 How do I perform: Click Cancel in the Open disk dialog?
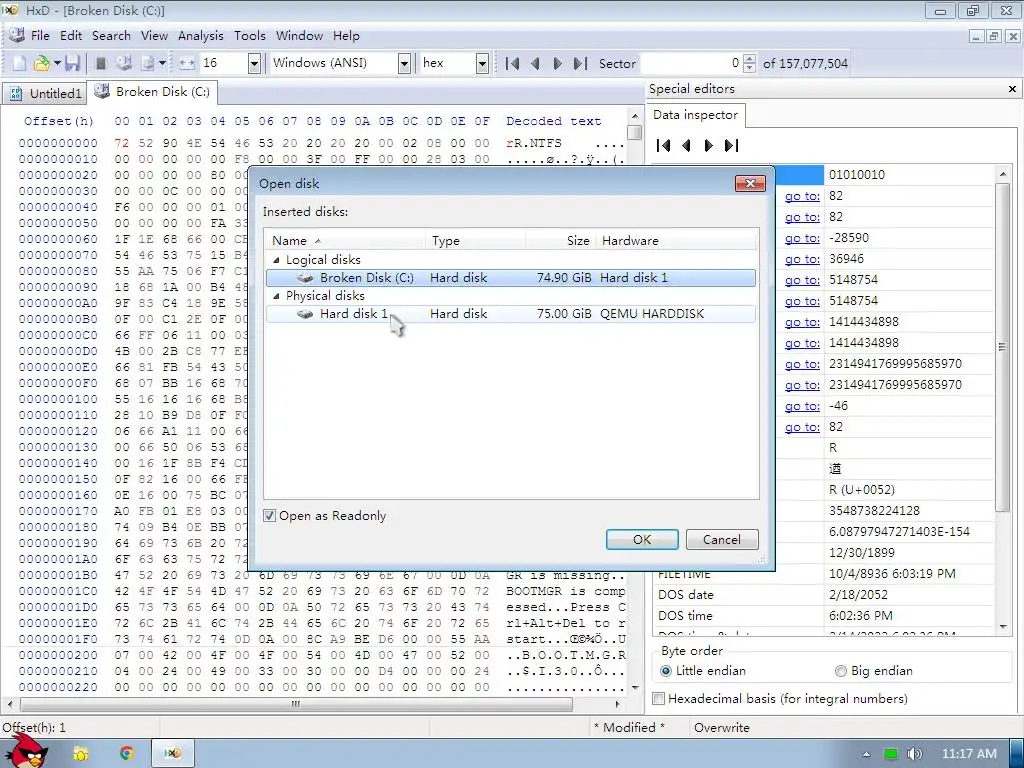pos(722,539)
